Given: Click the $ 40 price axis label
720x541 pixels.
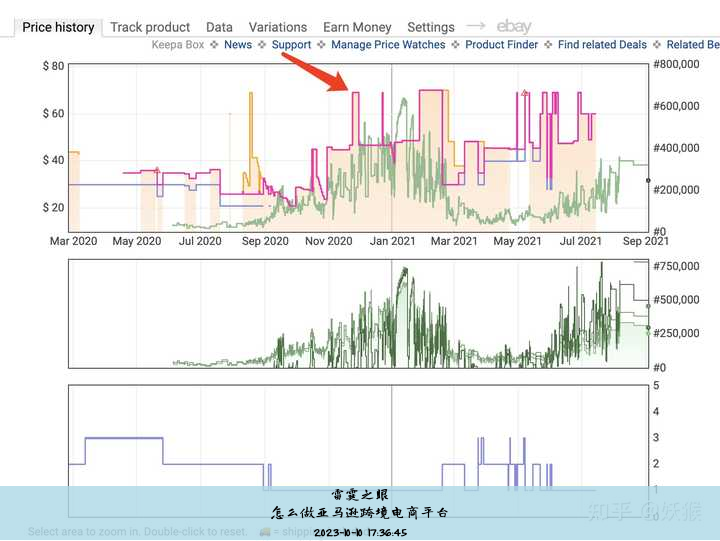Looking at the screenshot, I should (x=53, y=160).
